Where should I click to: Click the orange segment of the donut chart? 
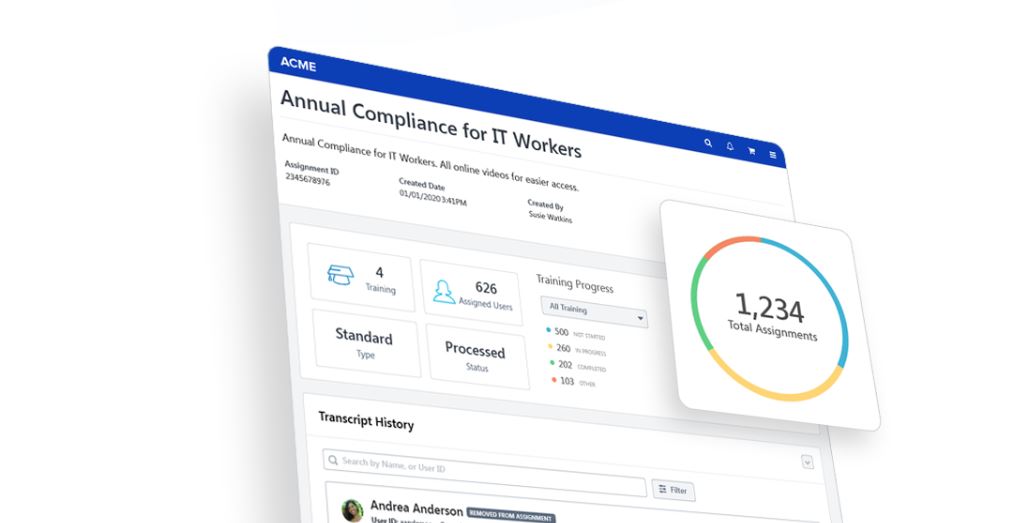pos(731,244)
